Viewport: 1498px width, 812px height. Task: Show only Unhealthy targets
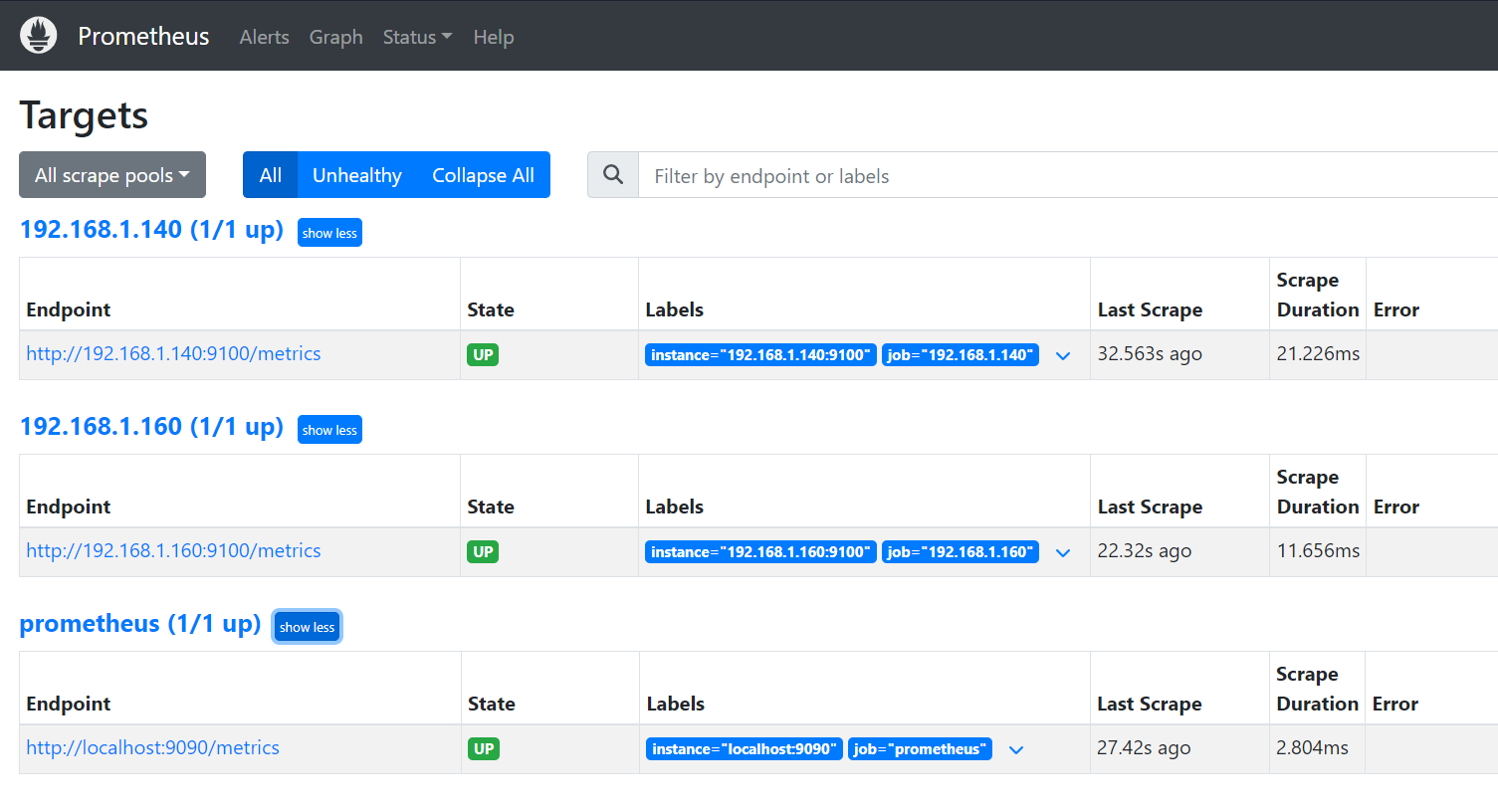(x=357, y=175)
